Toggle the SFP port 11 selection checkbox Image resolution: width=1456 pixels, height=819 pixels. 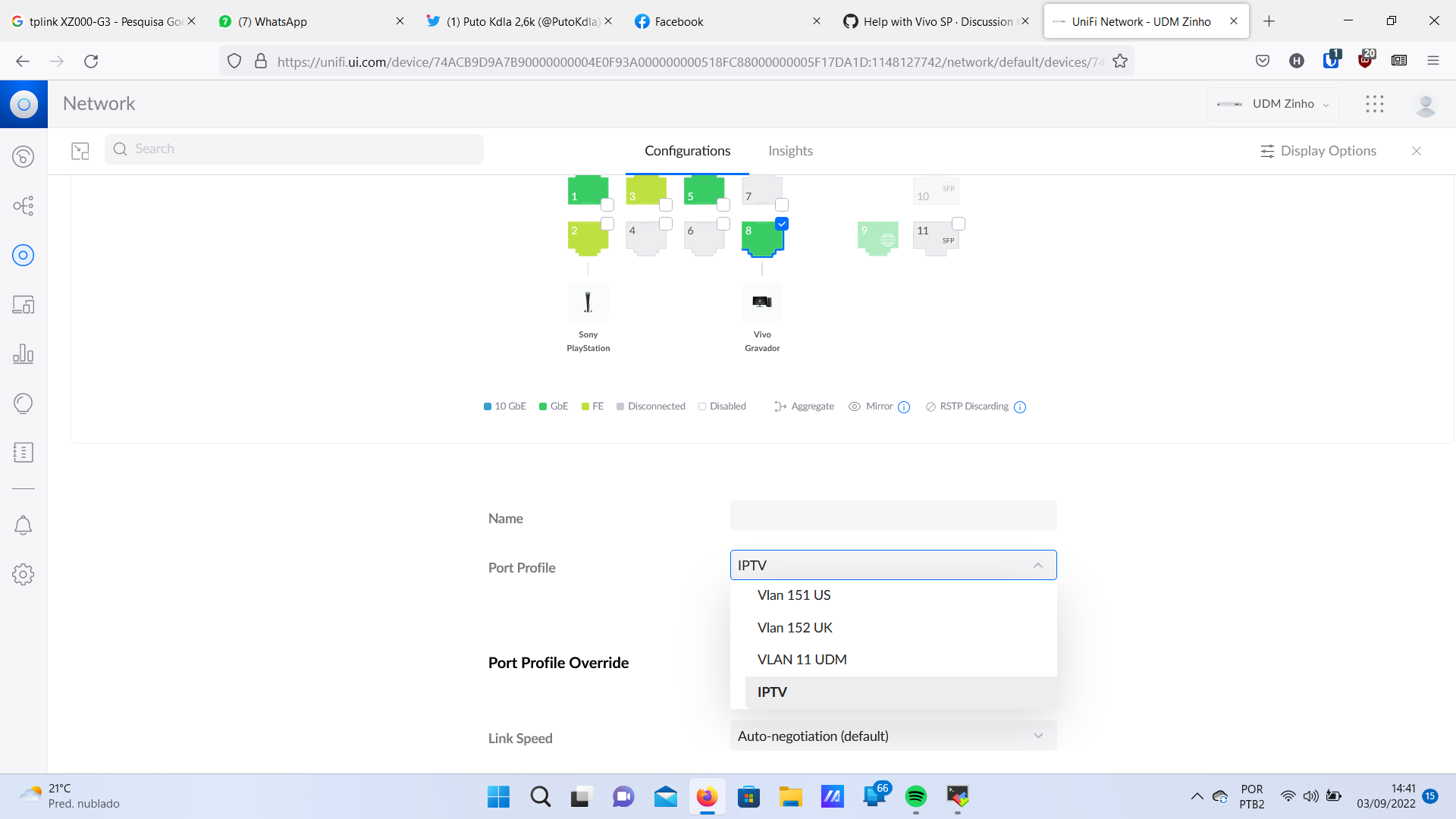(959, 224)
